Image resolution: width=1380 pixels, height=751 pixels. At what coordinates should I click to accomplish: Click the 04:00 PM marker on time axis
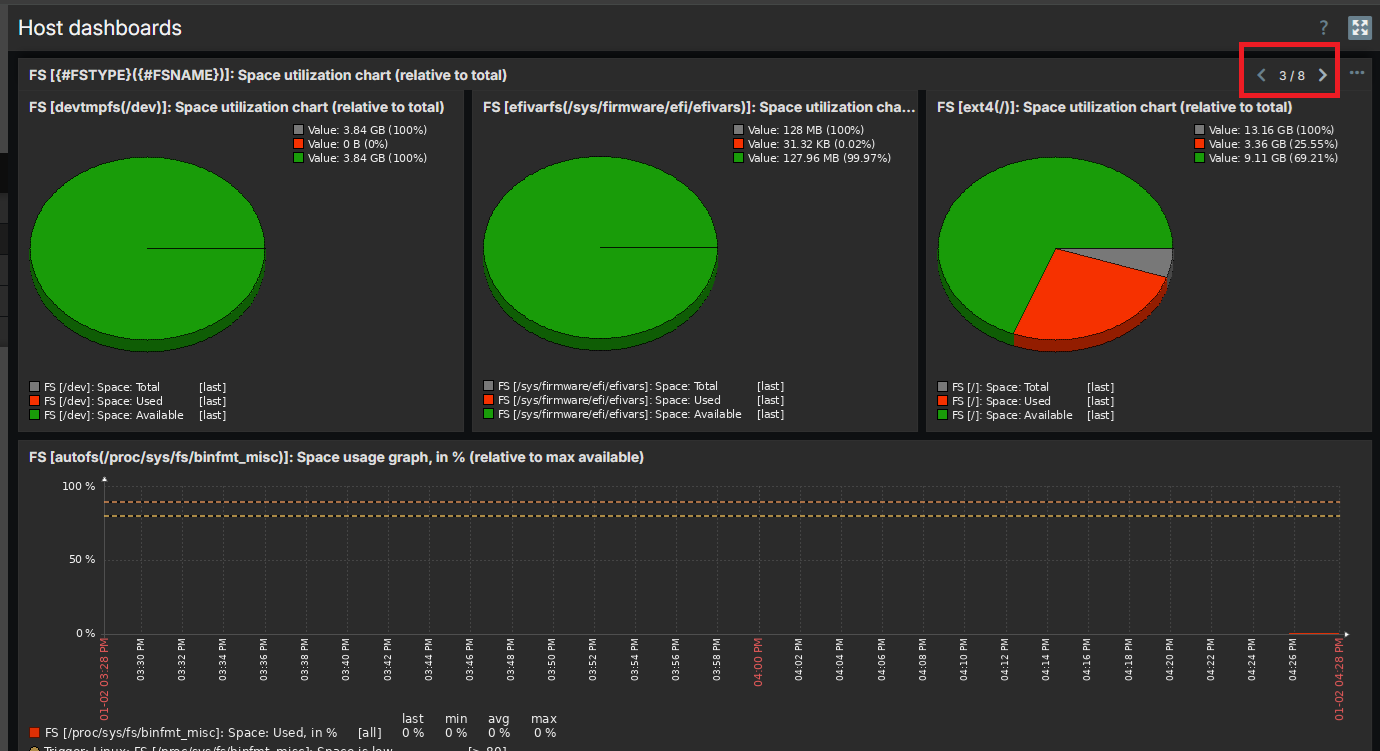pos(758,661)
